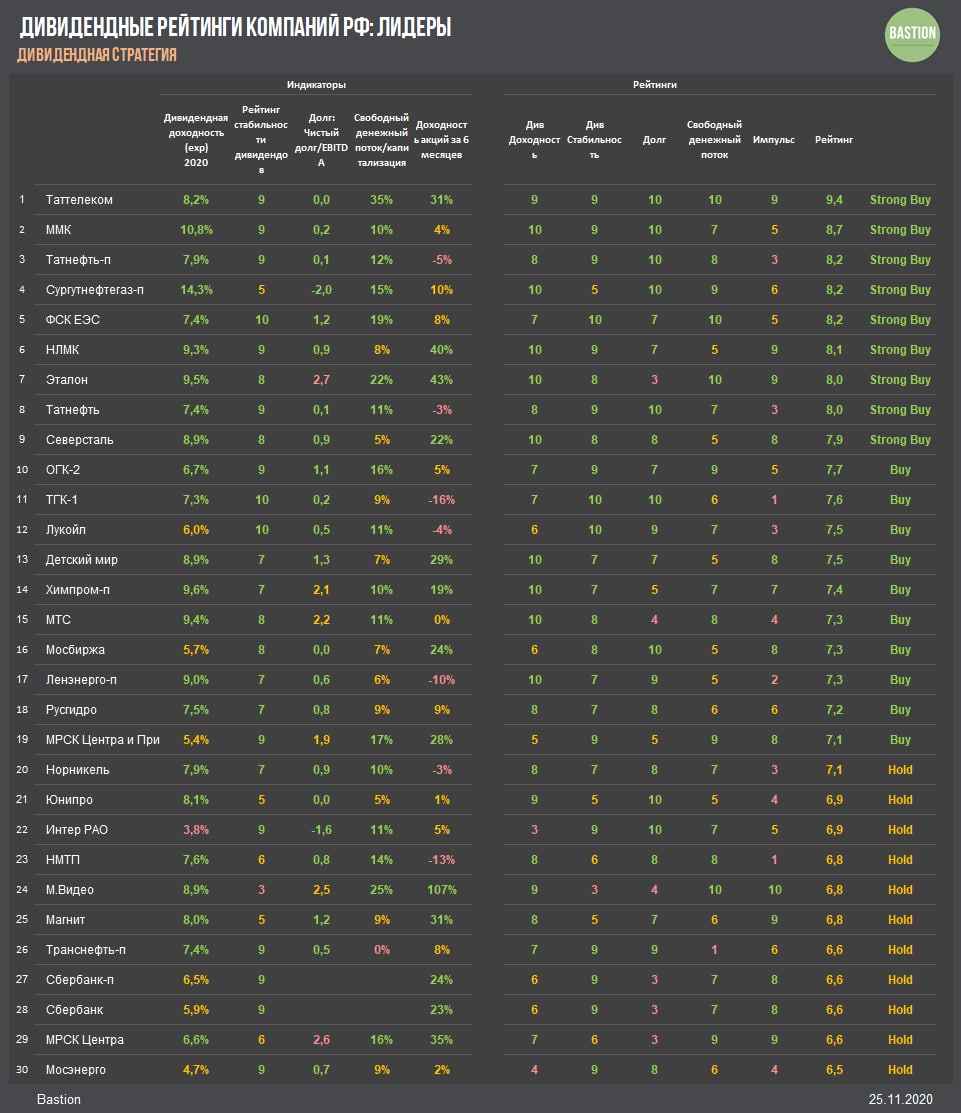The width and height of the screenshot is (961, 1113).
Task: Click the 'Дивидендная доходность (exp) 2020' column header
Action: pyautogui.click(x=196, y=140)
